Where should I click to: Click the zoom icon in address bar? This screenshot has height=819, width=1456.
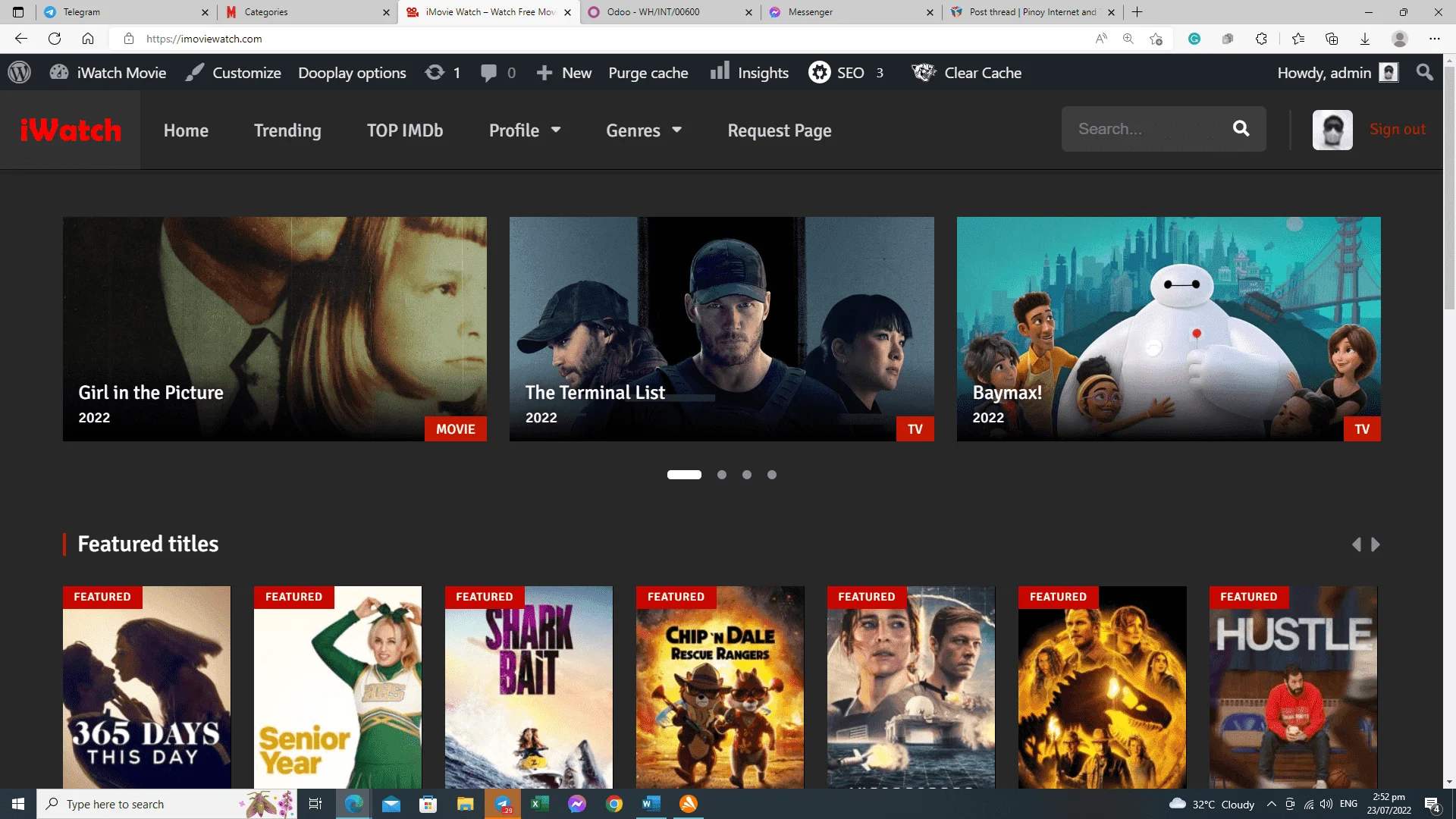(1128, 39)
